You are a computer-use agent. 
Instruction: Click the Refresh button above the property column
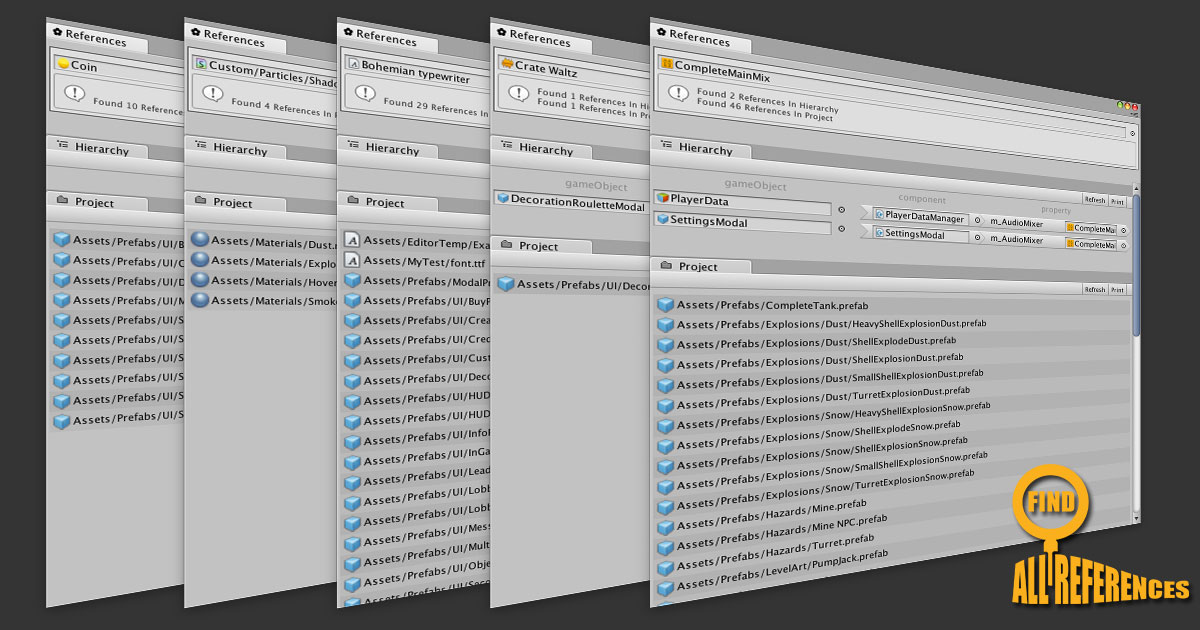(1096, 199)
